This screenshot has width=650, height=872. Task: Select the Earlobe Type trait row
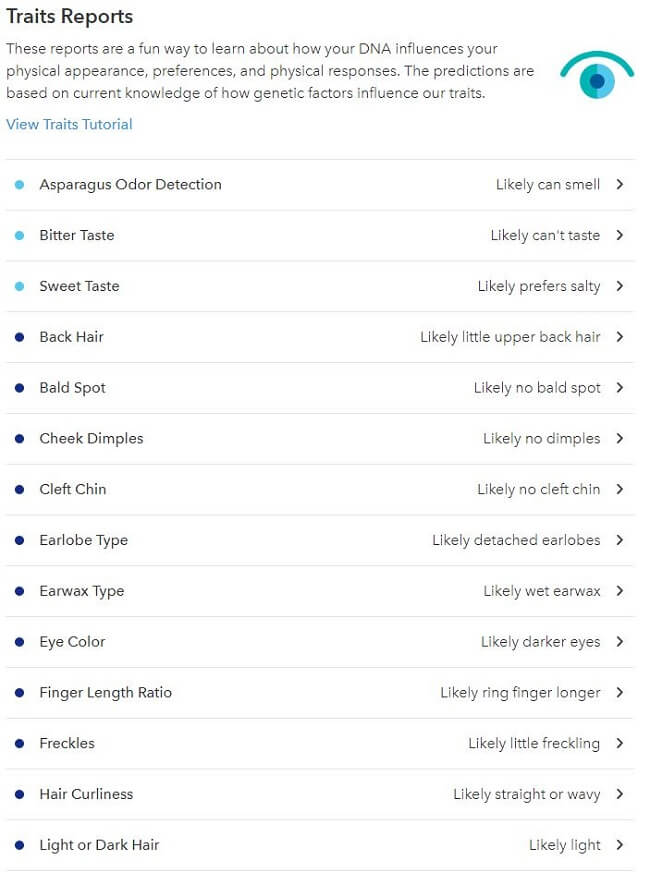point(320,540)
